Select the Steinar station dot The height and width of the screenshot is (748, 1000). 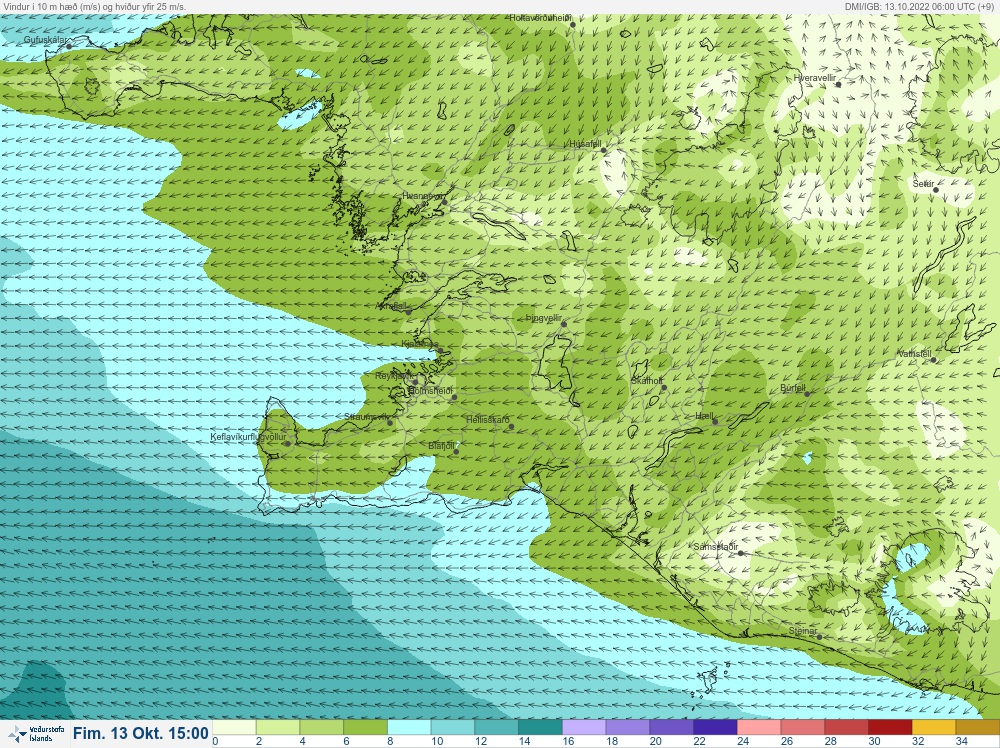(820, 637)
